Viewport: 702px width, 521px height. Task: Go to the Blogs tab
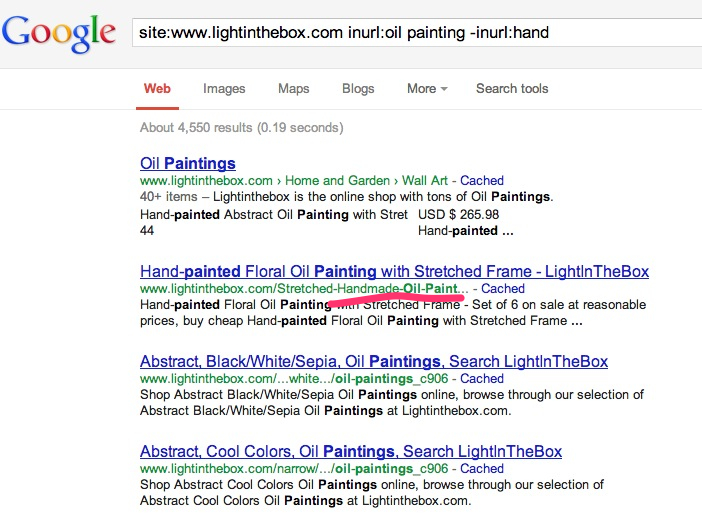coord(358,89)
